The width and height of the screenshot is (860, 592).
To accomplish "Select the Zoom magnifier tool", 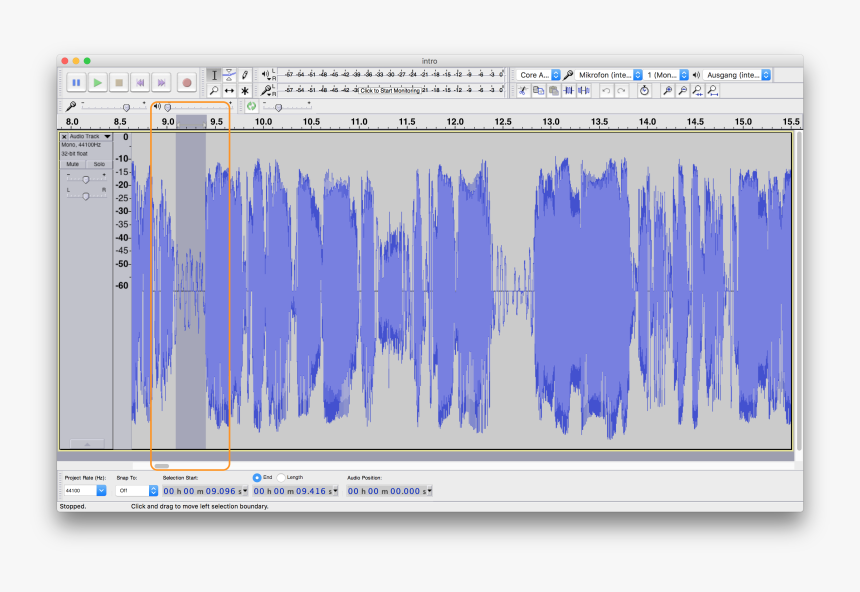I will [214, 91].
